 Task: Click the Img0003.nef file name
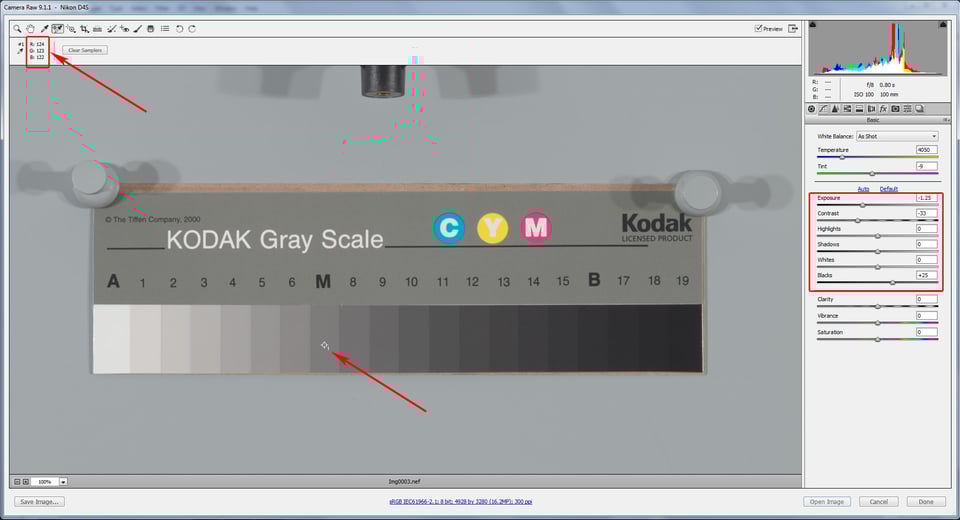point(404,481)
